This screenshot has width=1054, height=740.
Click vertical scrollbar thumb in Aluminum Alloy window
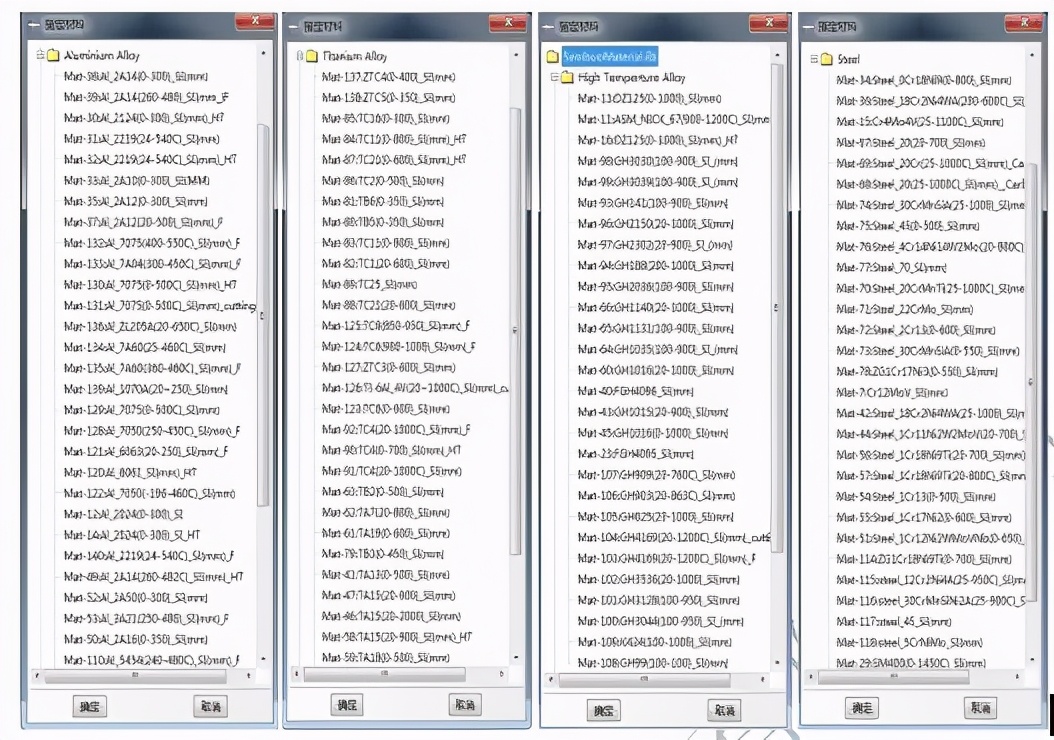(263, 316)
